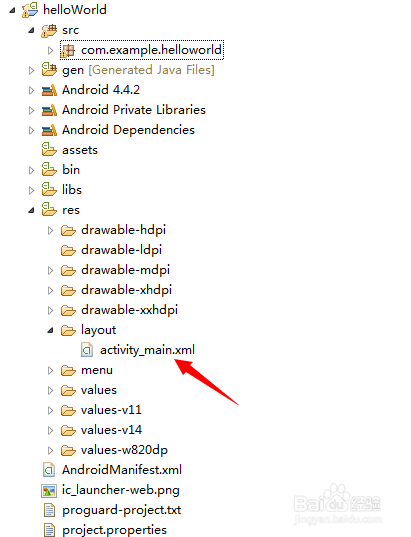Click the helloWorld project icon
The height and width of the screenshot is (537, 411).
point(30,10)
